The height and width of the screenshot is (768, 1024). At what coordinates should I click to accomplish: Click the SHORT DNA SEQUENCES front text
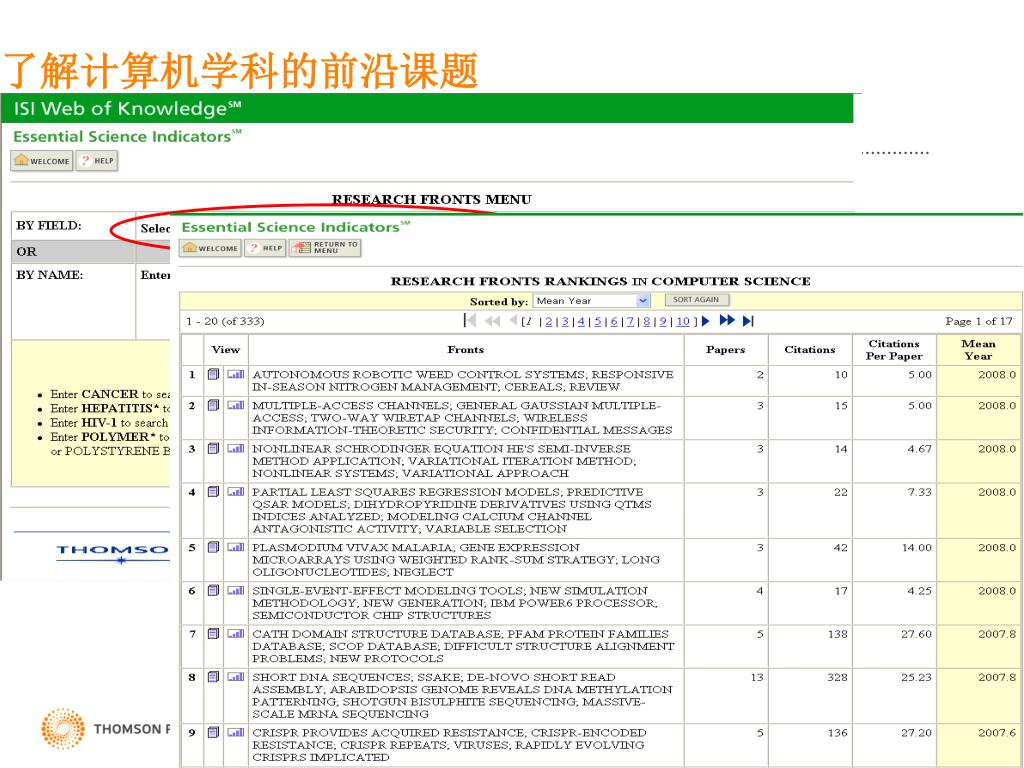462,696
